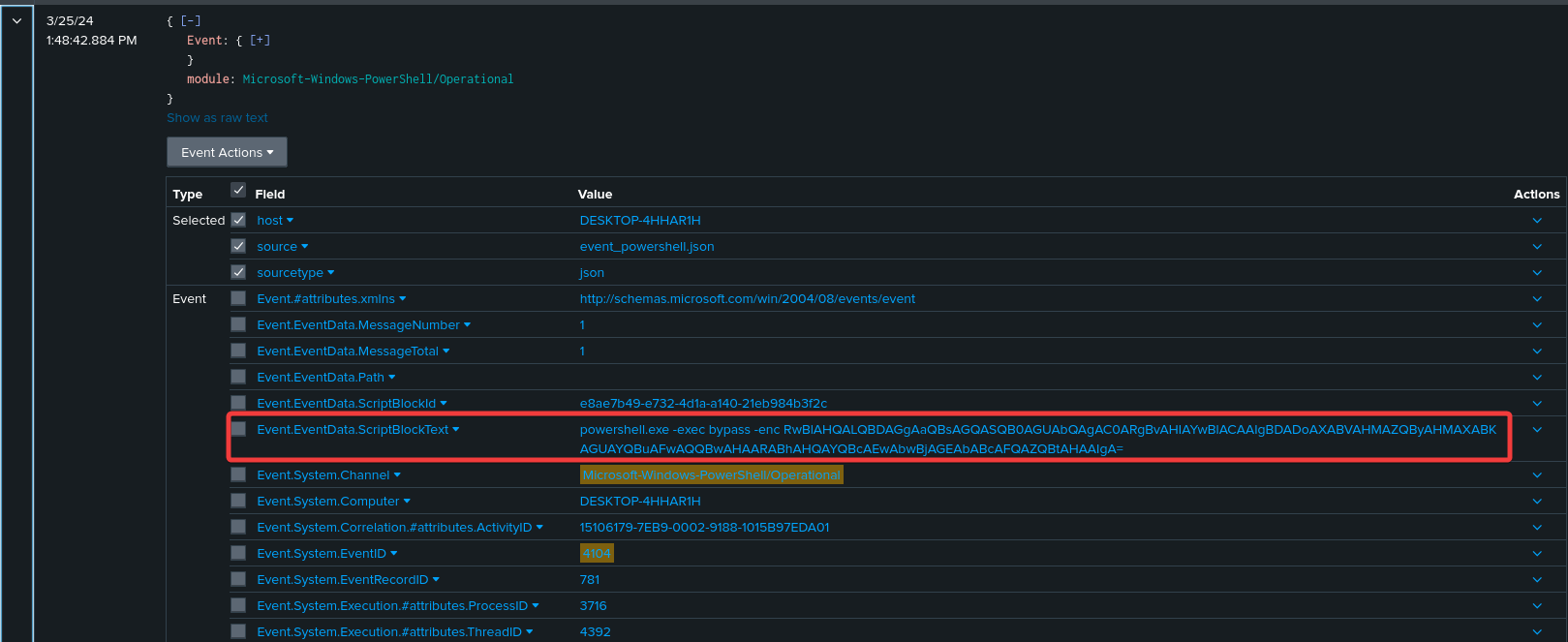
Task: Open the Event.System.Computer field menu
Action: [333, 502]
